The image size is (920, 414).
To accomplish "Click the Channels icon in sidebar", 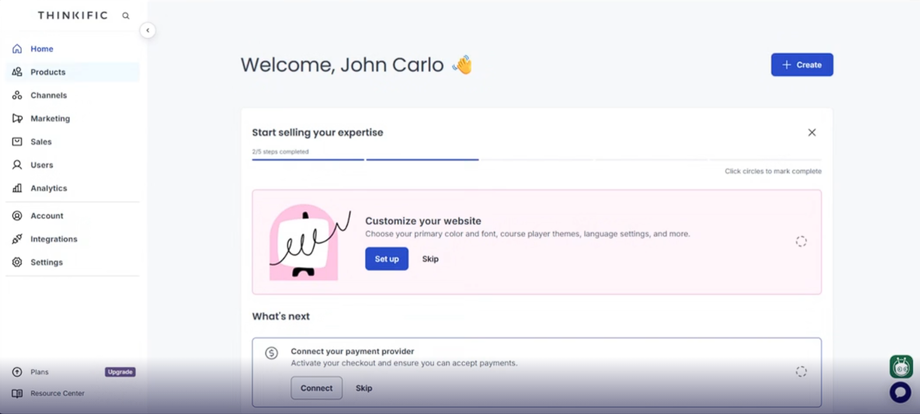I will pos(17,95).
